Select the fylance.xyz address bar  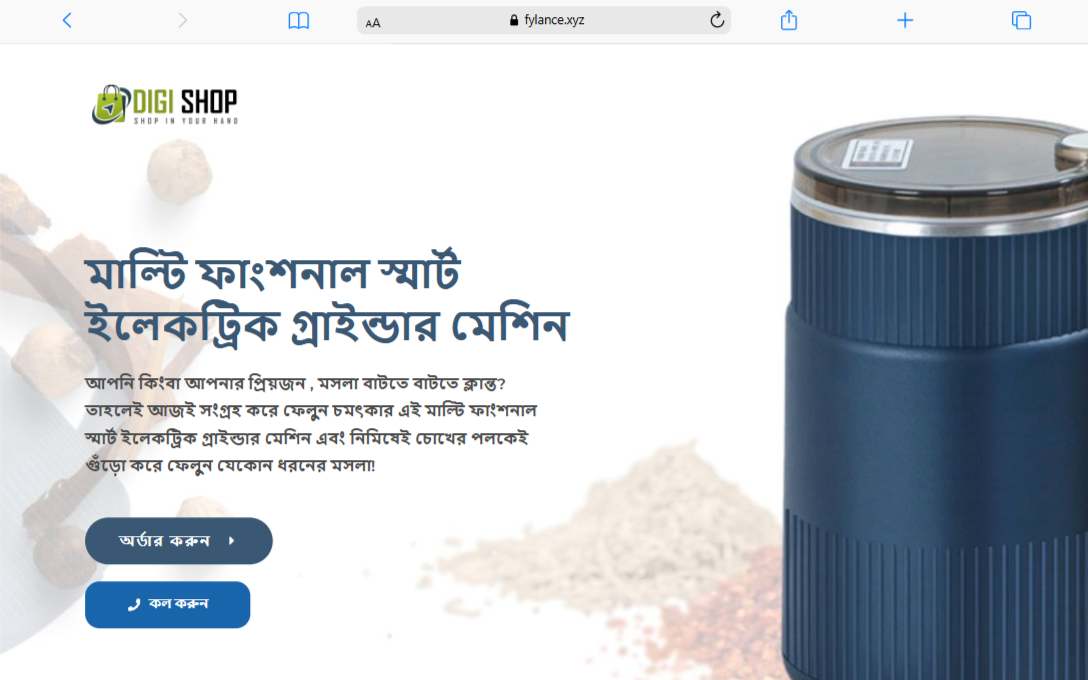544,20
